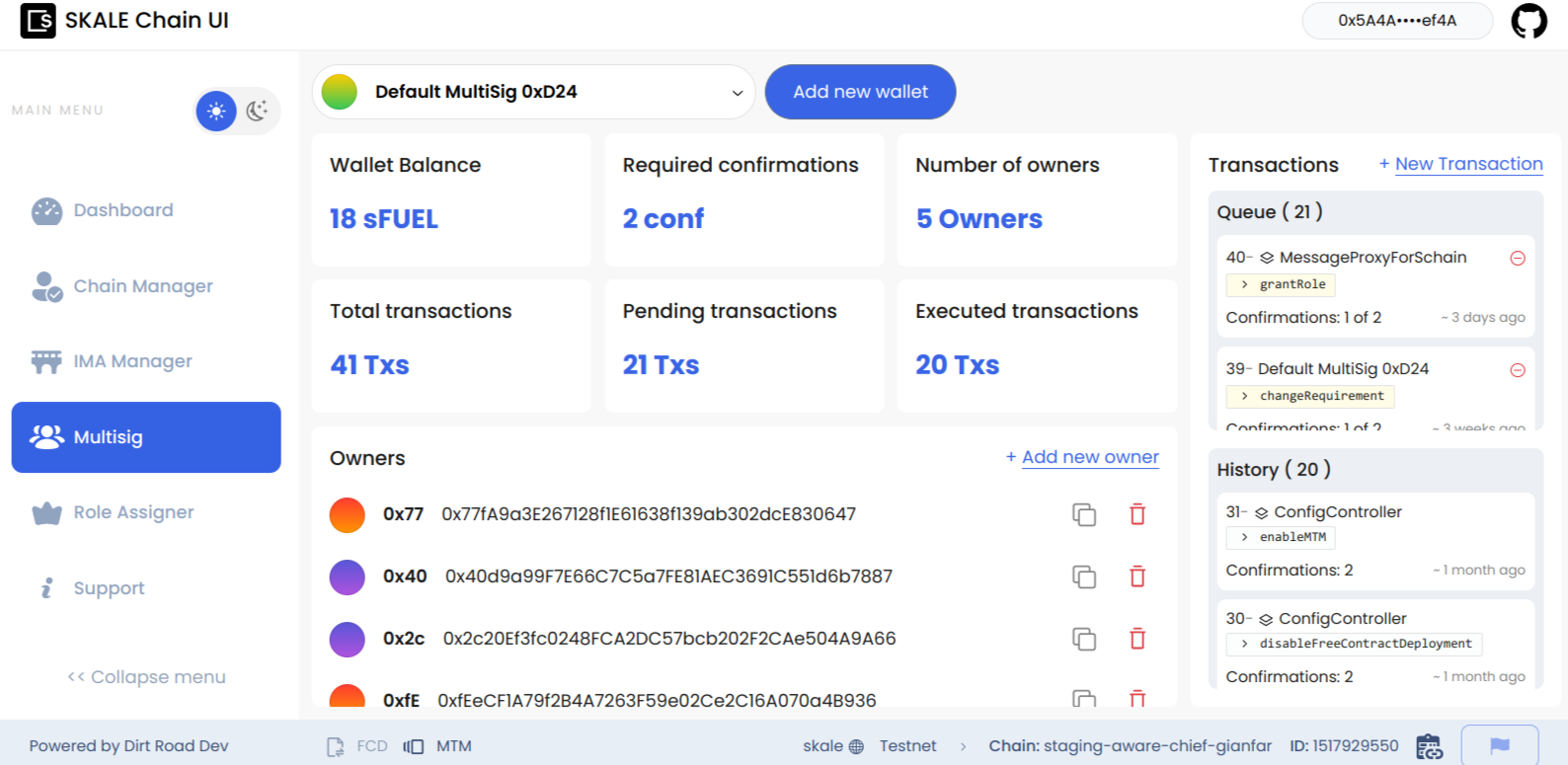This screenshot has height=765, width=1568.
Task: Cancel queued transaction 39 Default MultiSig
Action: 1518,370
